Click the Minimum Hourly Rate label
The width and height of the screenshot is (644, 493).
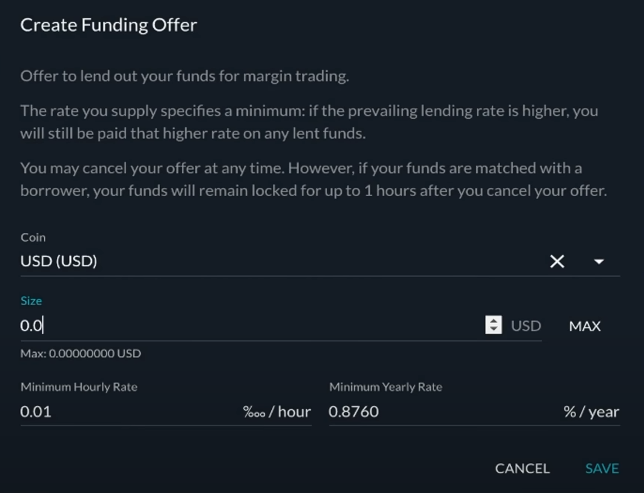79,387
